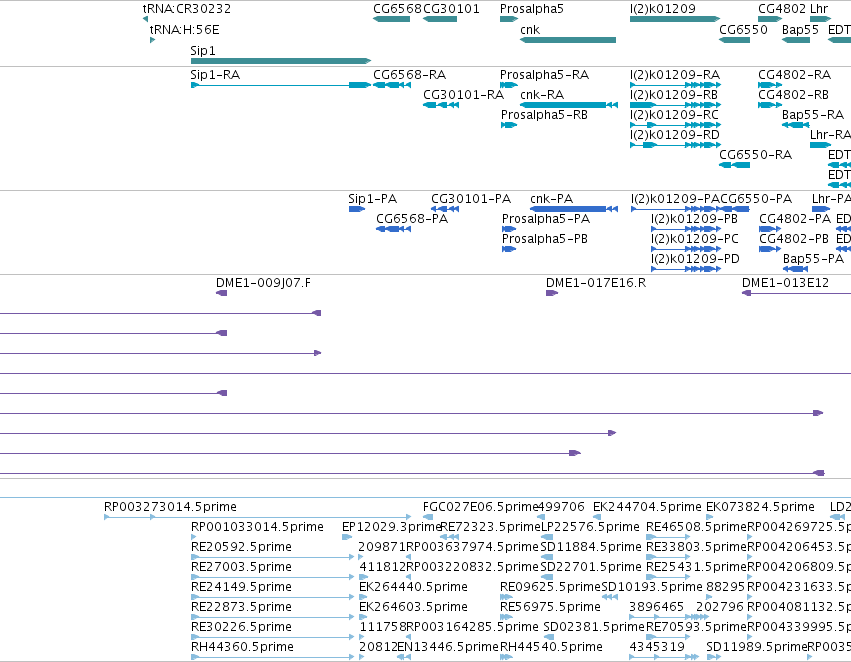Viewport: 851px width, 662px height.
Task: Click the tRNA:H:56E gene label
Action: click(185, 30)
